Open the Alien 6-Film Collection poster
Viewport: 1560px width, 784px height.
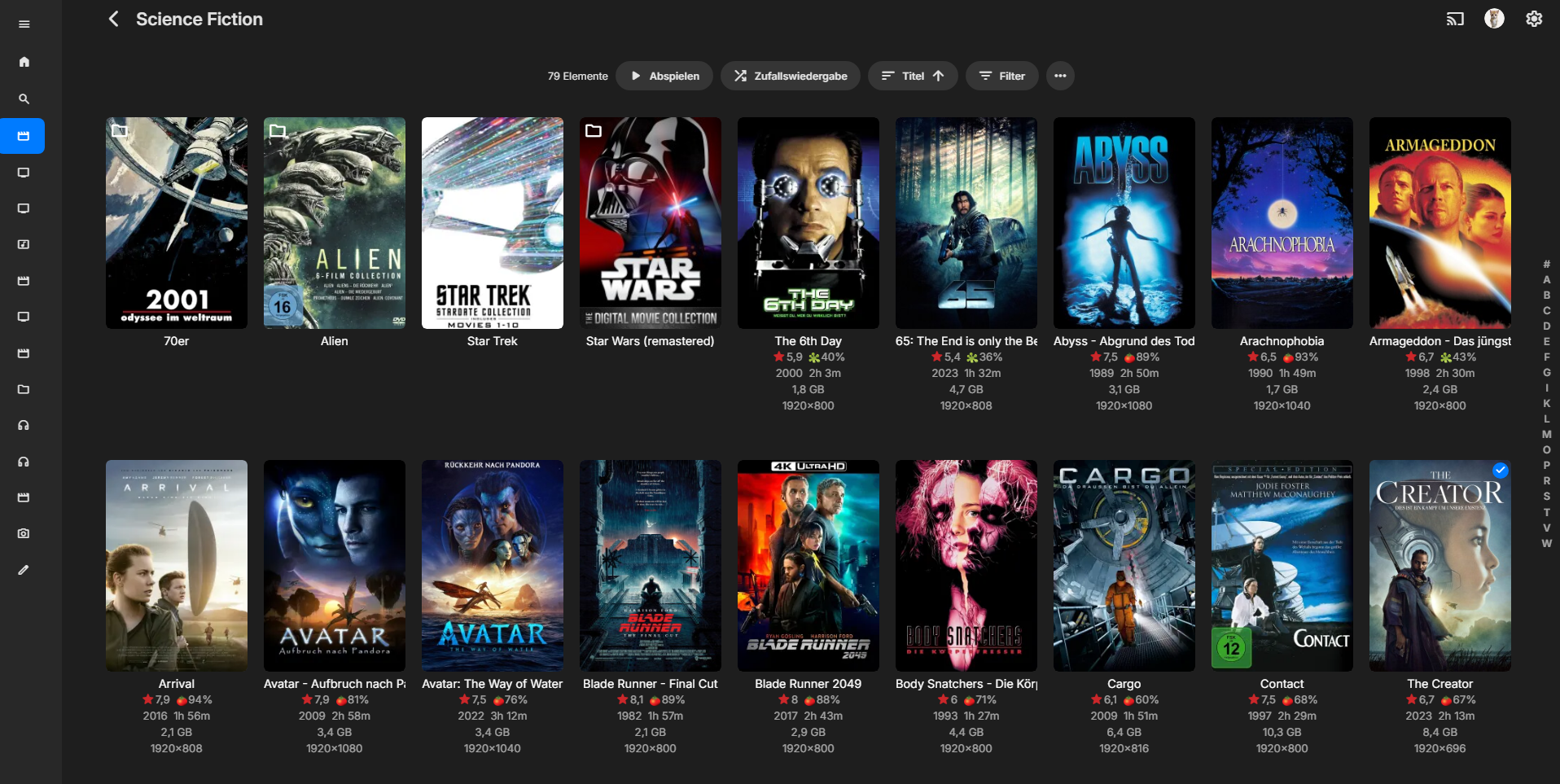pos(335,223)
